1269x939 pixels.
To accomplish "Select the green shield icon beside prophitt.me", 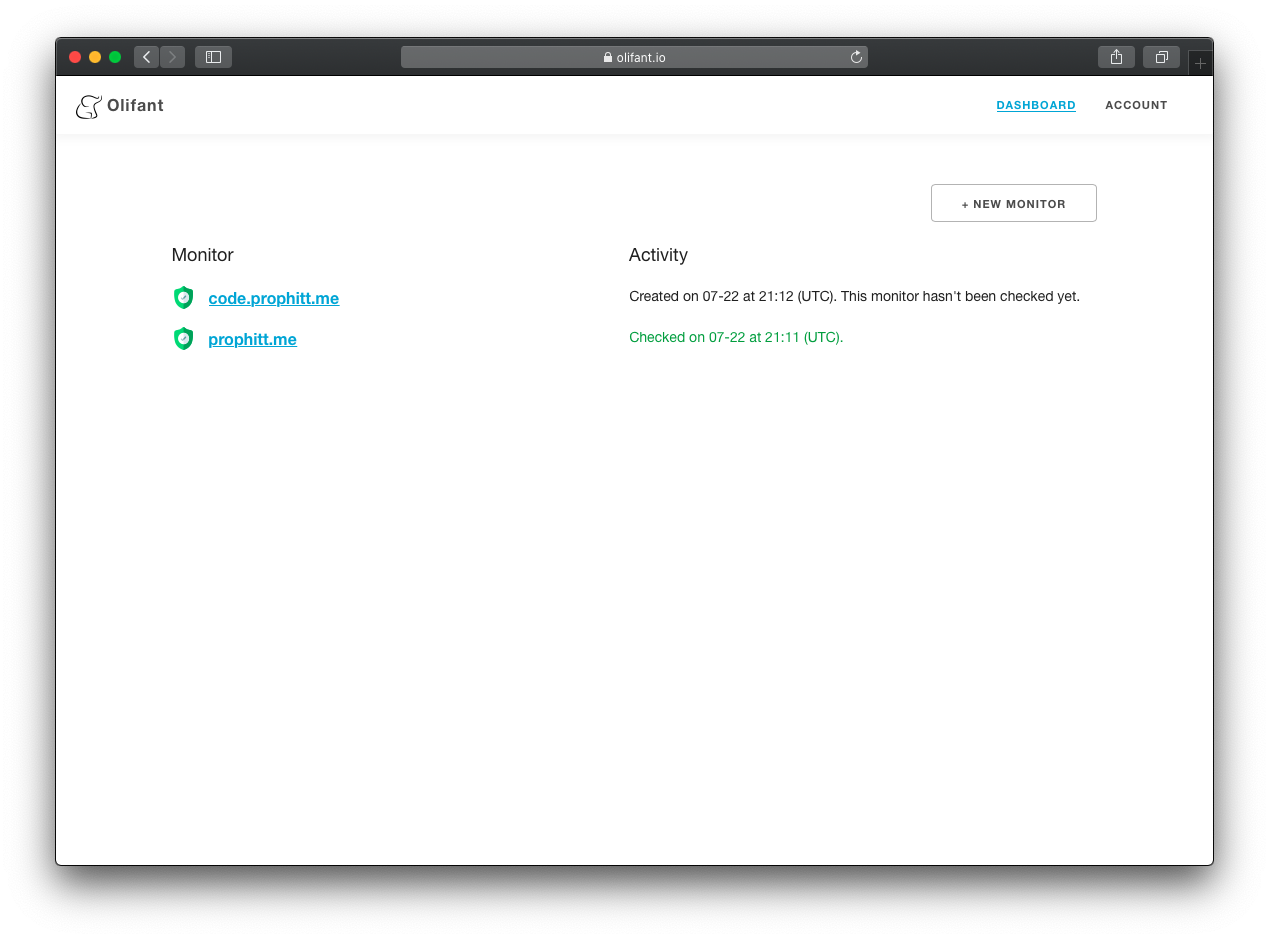I will tap(183, 338).
